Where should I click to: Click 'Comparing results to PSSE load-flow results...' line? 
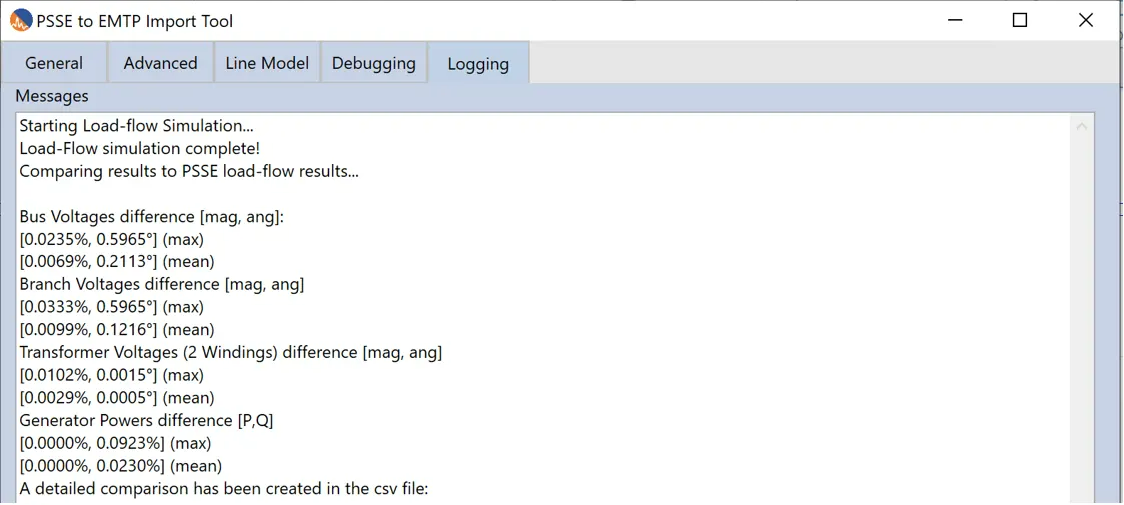tap(189, 172)
